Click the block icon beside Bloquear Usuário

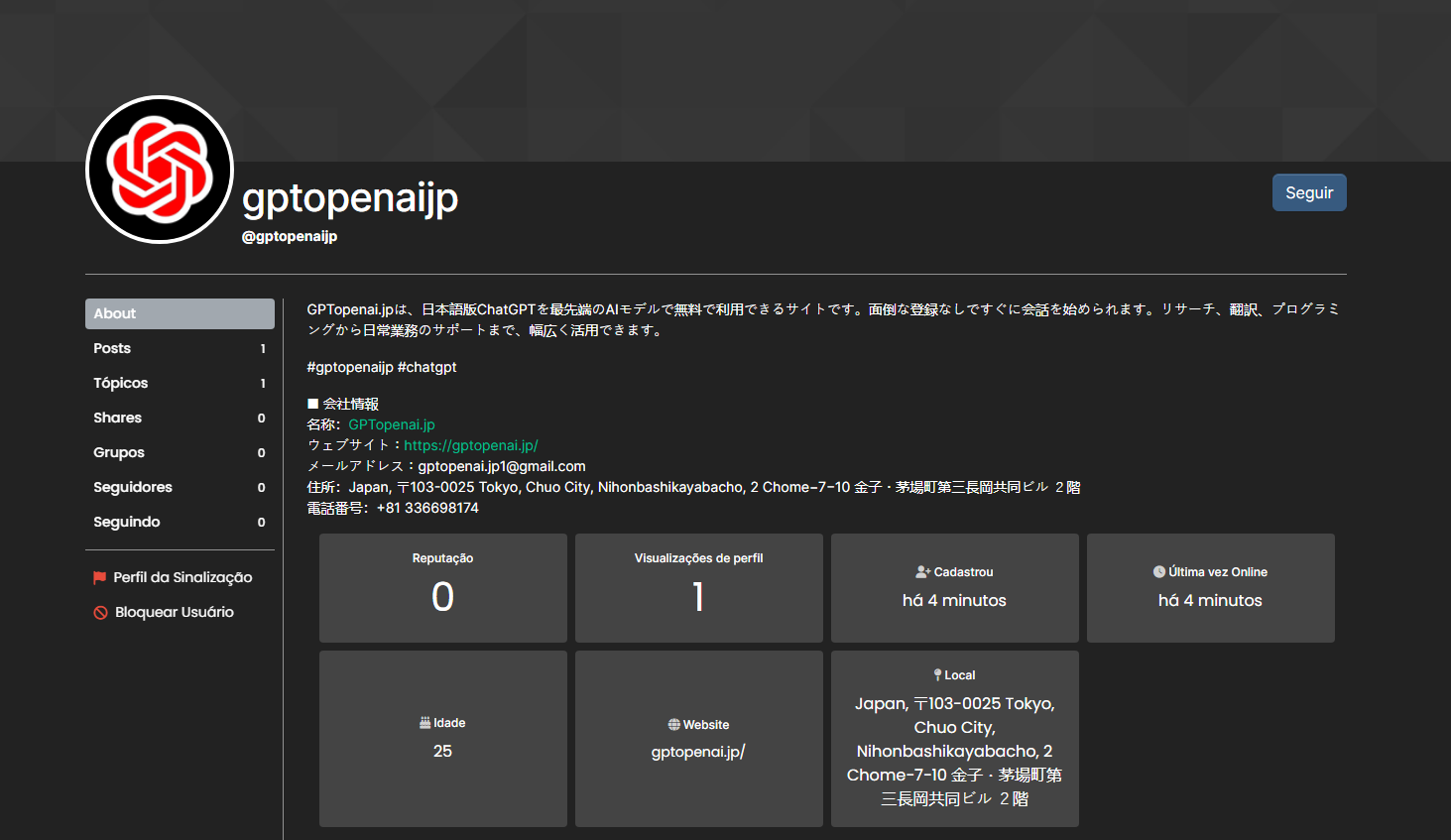tap(100, 612)
